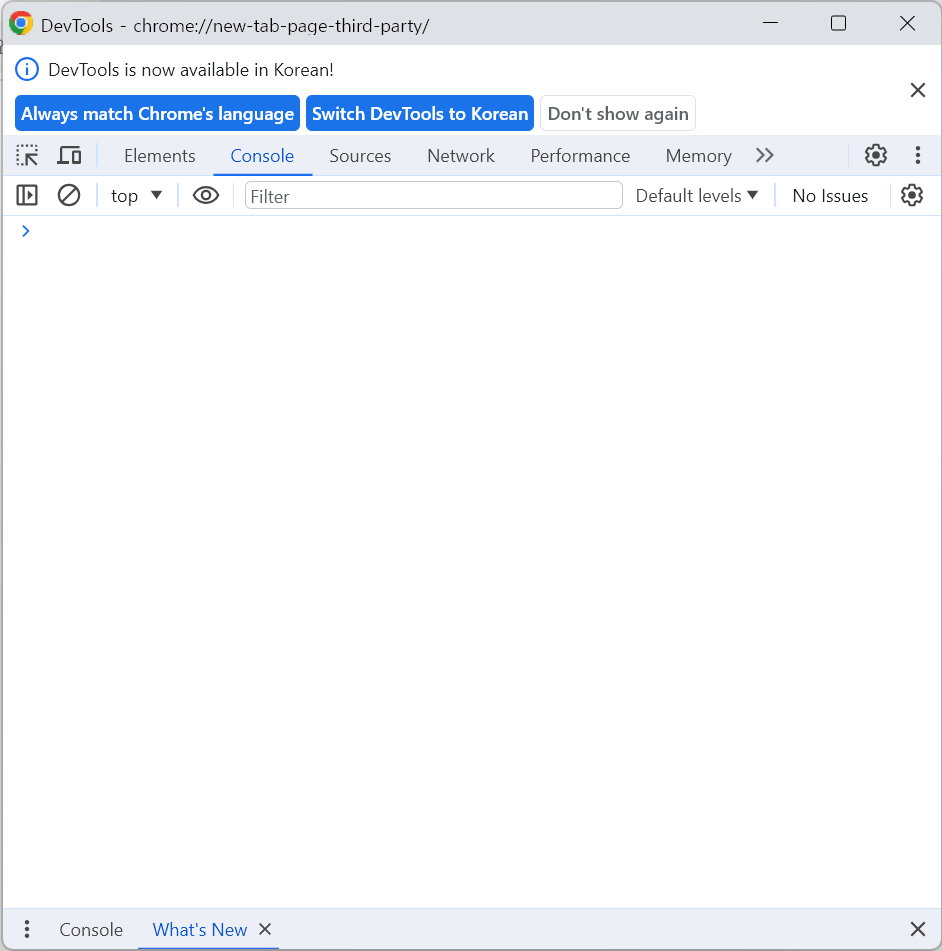This screenshot has width=942, height=951.
Task: Select the Console tab in the drawer
Action: 91,930
